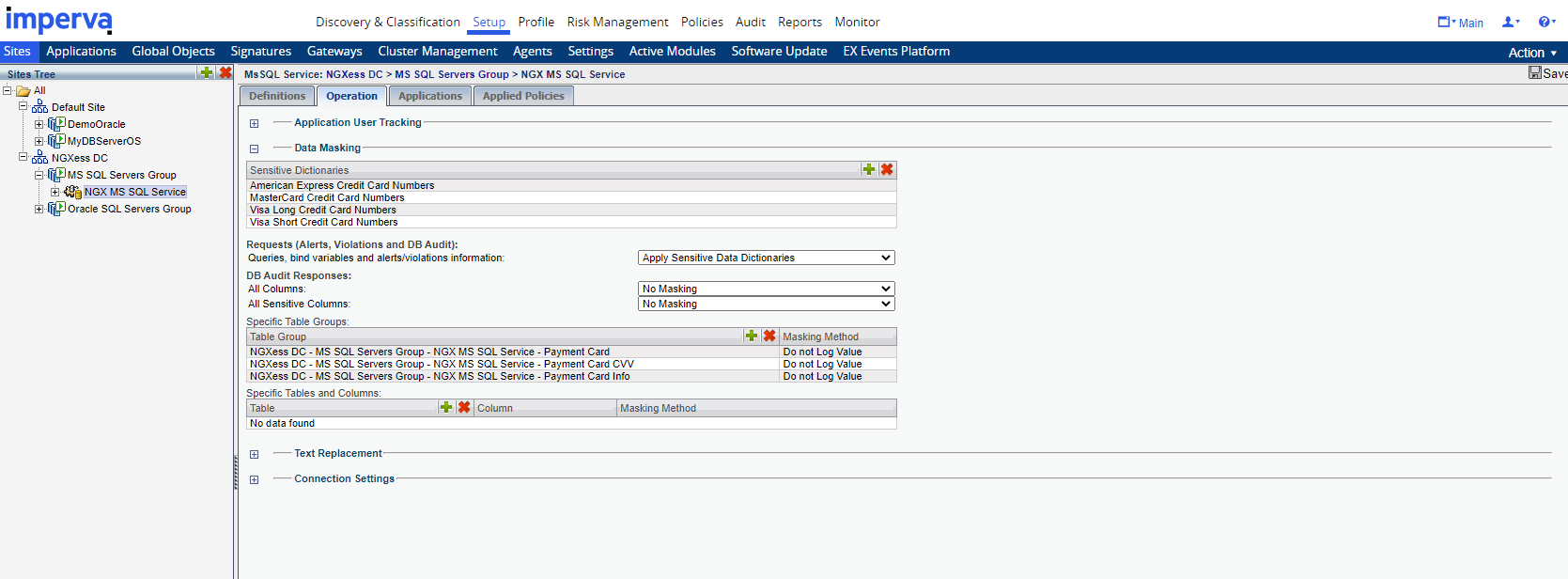Open the All Columns masking dropdown
Viewport: 1568px width, 579px height.
(x=766, y=289)
